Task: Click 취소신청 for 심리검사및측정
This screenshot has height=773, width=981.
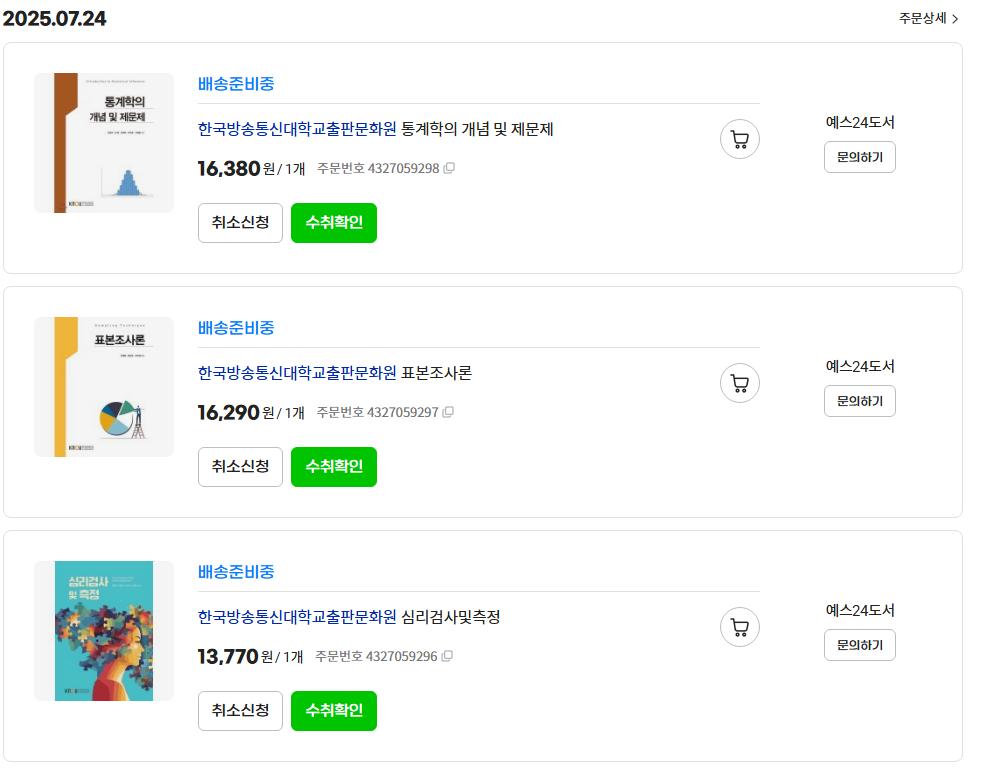Action: tap(240, 710)
